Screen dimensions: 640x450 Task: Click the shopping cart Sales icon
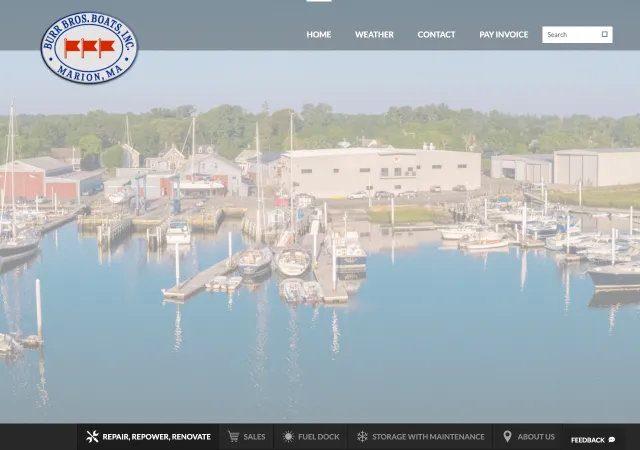point(233,437)
